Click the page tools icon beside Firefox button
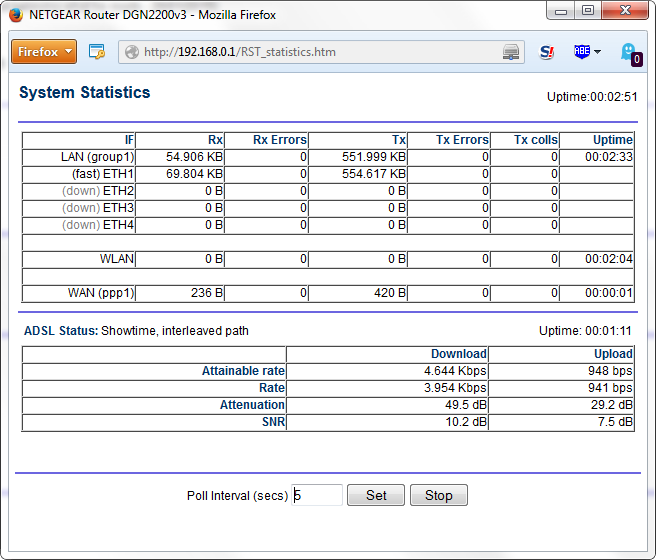 [x=97, y=52]
